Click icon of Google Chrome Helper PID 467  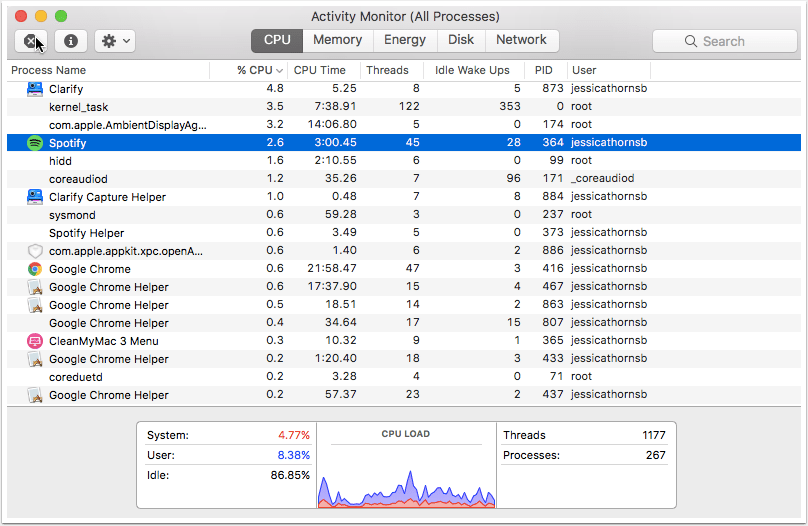(x=35, y=287)
